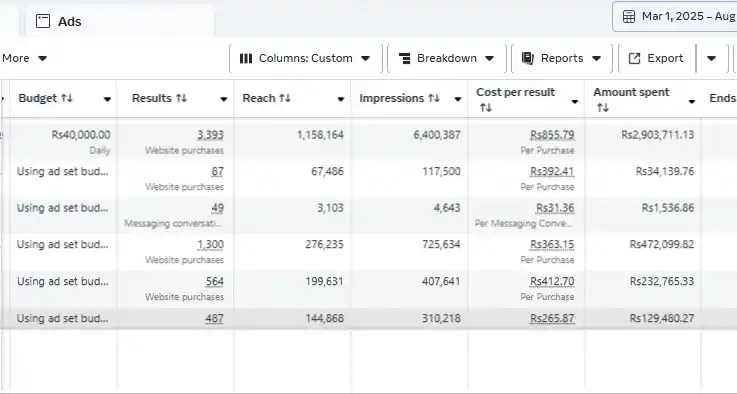Click the 1,300 results link
Screen dimensions: 737x394
[x=211, y=245]
